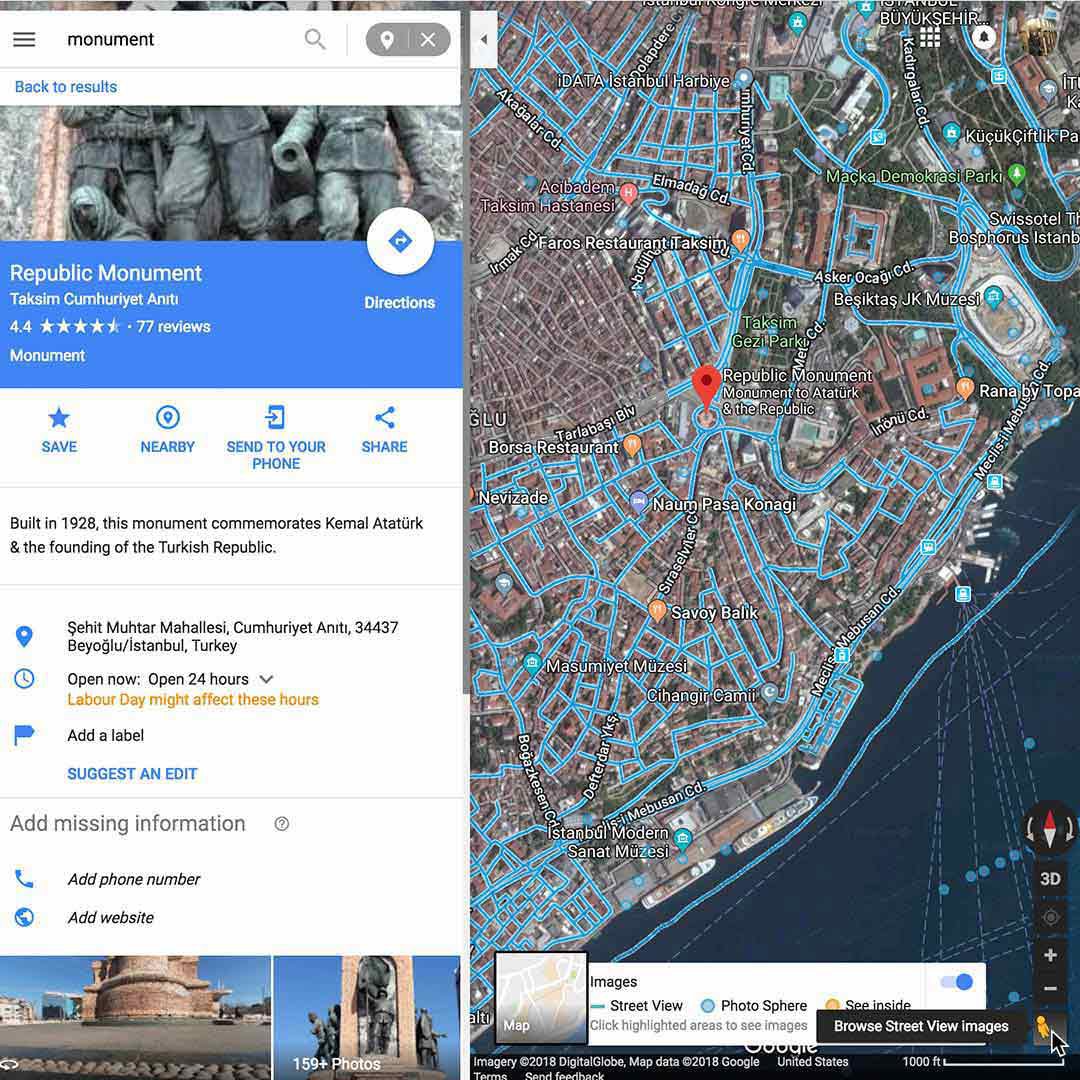Toggle the Images layer switch
The width and height of the screenshot is (1080, 1080).
point(957,982)
